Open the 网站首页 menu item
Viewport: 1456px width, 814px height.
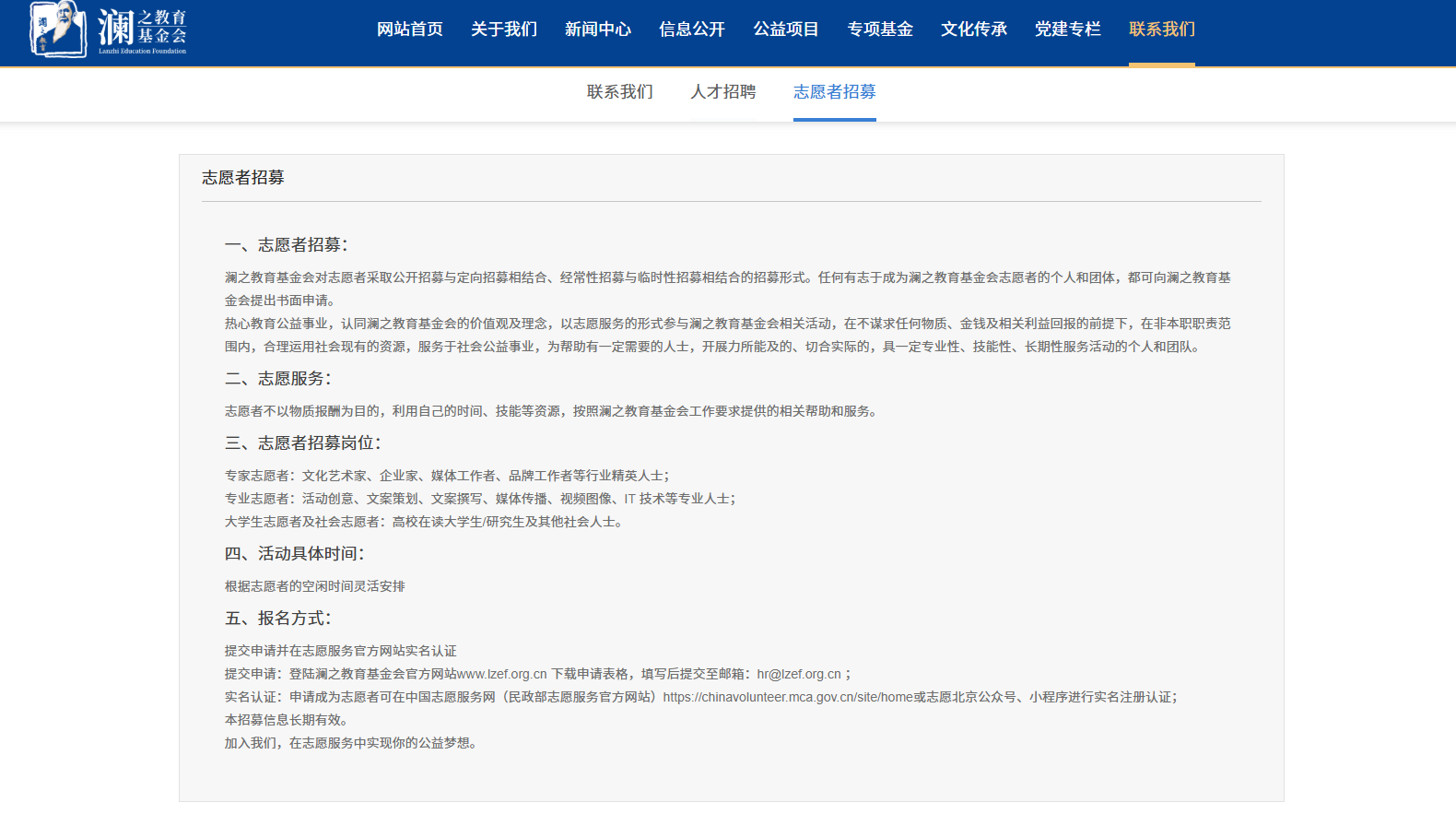409,29
